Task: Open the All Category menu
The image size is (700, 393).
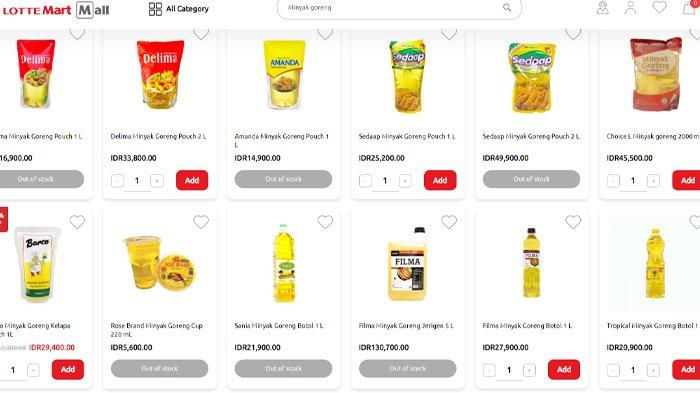Action: point(179,9)
